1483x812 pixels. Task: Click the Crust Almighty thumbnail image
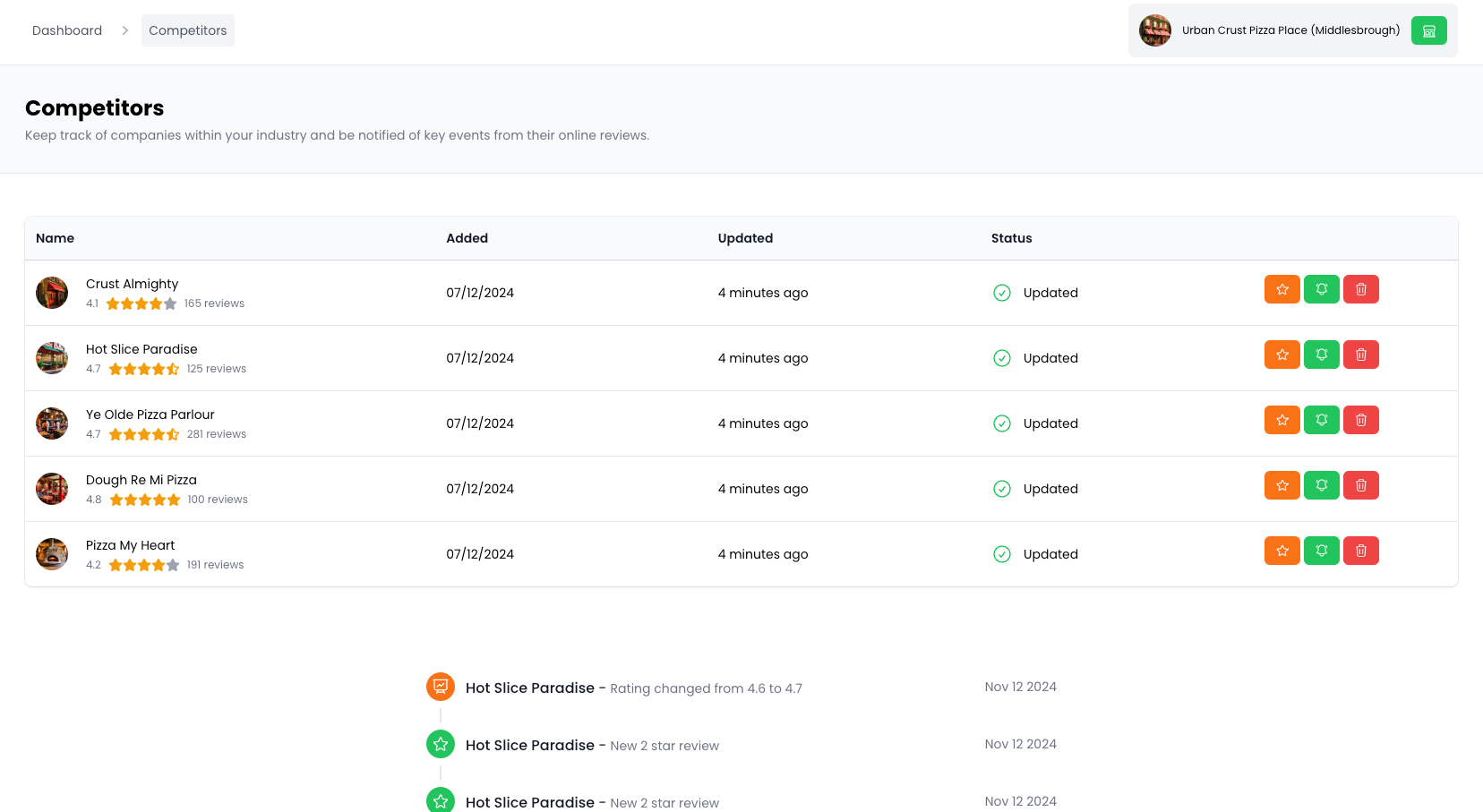coord(52,293)
